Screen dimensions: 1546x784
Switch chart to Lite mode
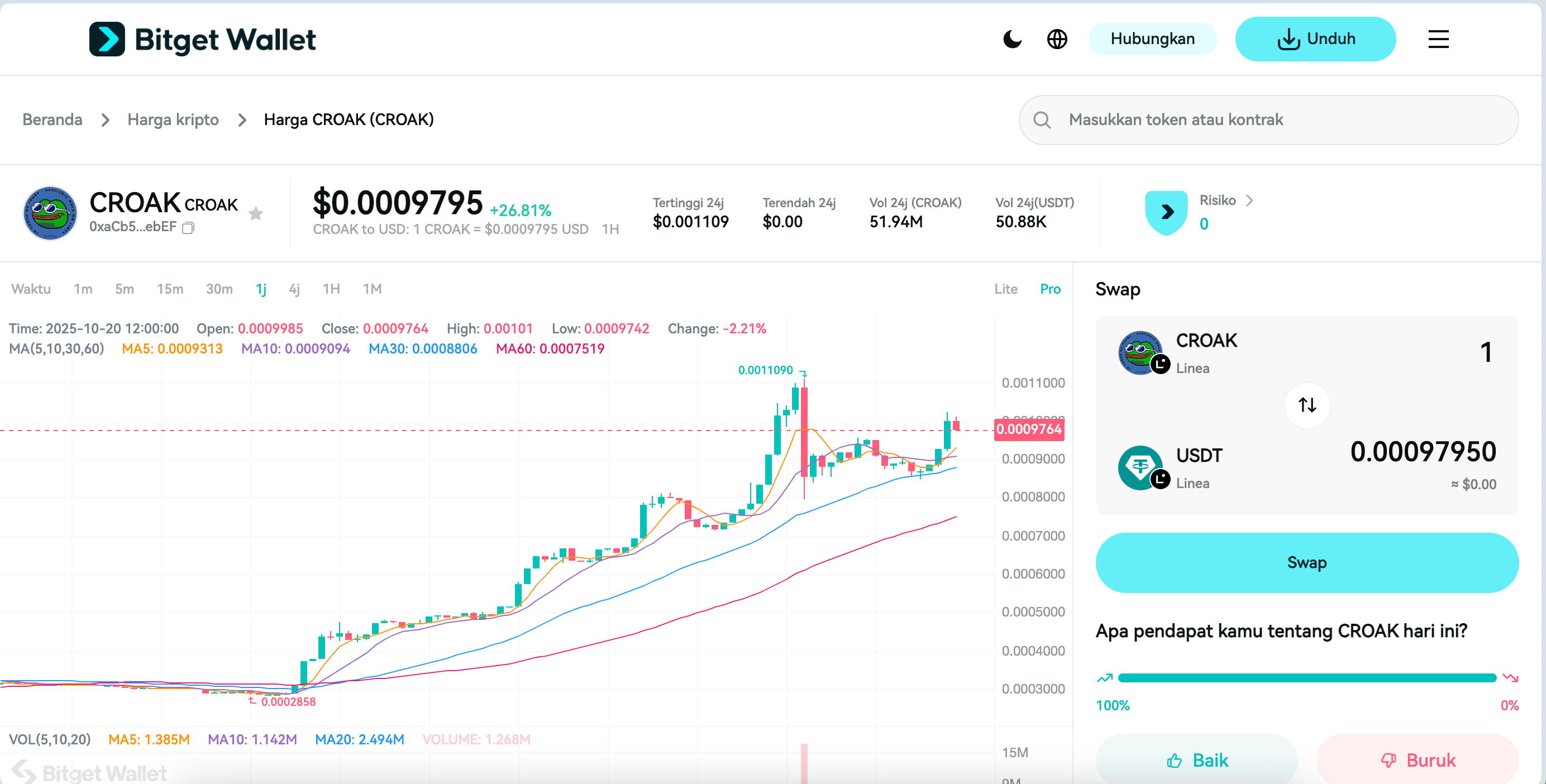tap(1005, 289)
